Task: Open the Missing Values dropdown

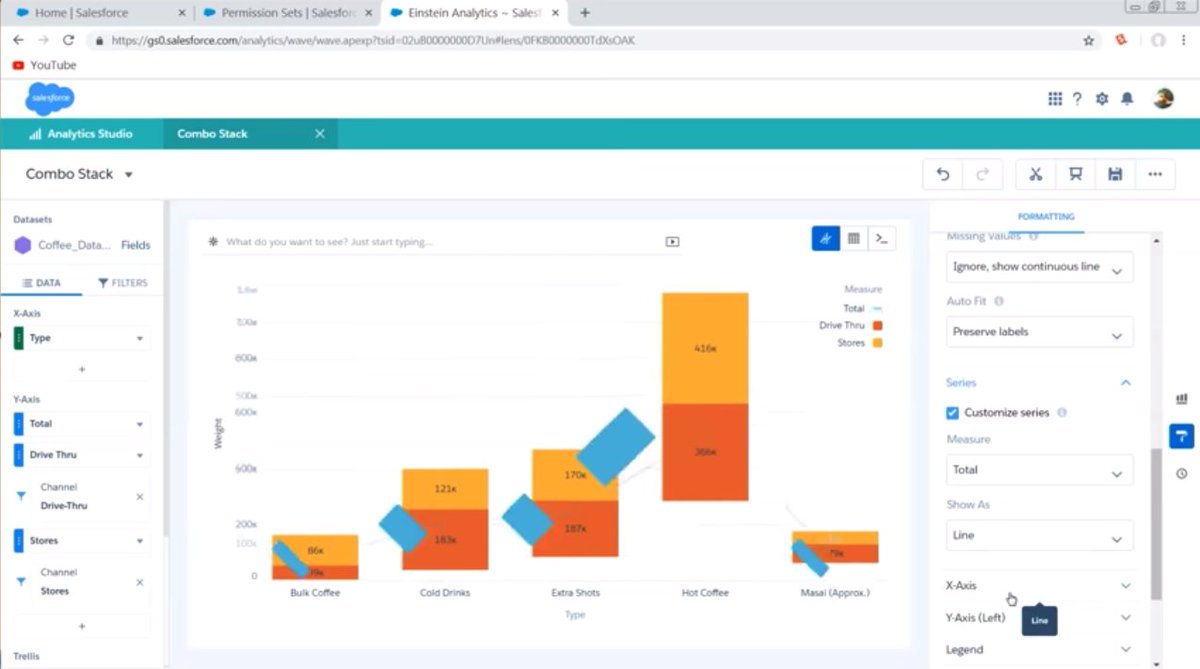Action: tap(1040, 267)
